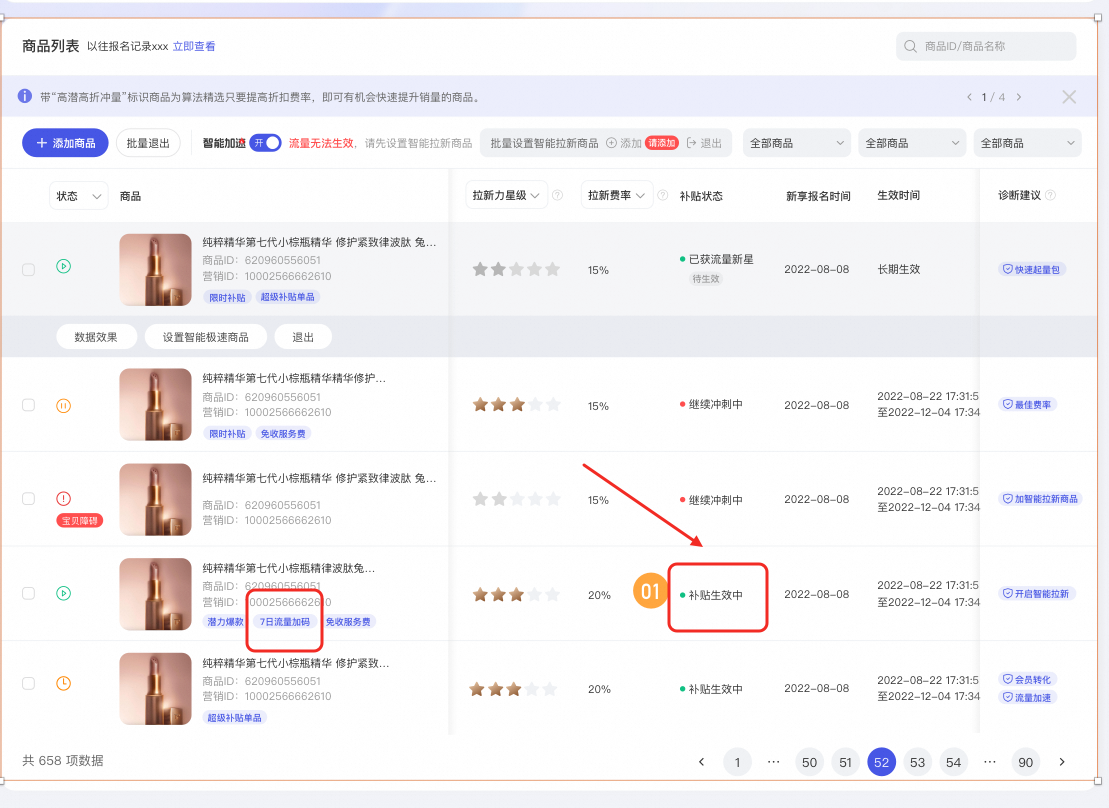
Task: Close the 高潜高折冲量 notice banner
Action: coord(1069,97)
